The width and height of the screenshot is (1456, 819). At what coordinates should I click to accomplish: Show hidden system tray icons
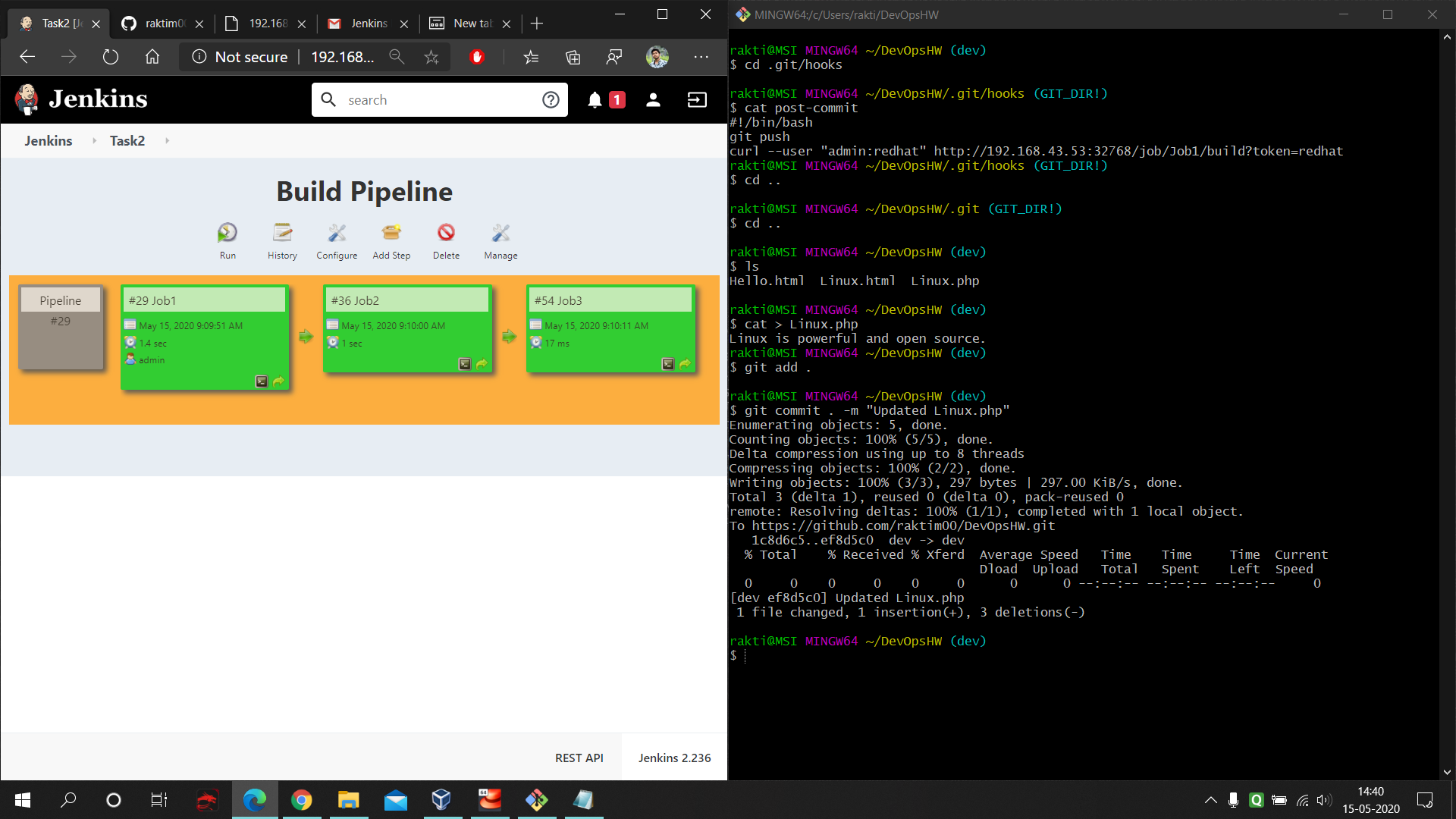pos(1210,800)
